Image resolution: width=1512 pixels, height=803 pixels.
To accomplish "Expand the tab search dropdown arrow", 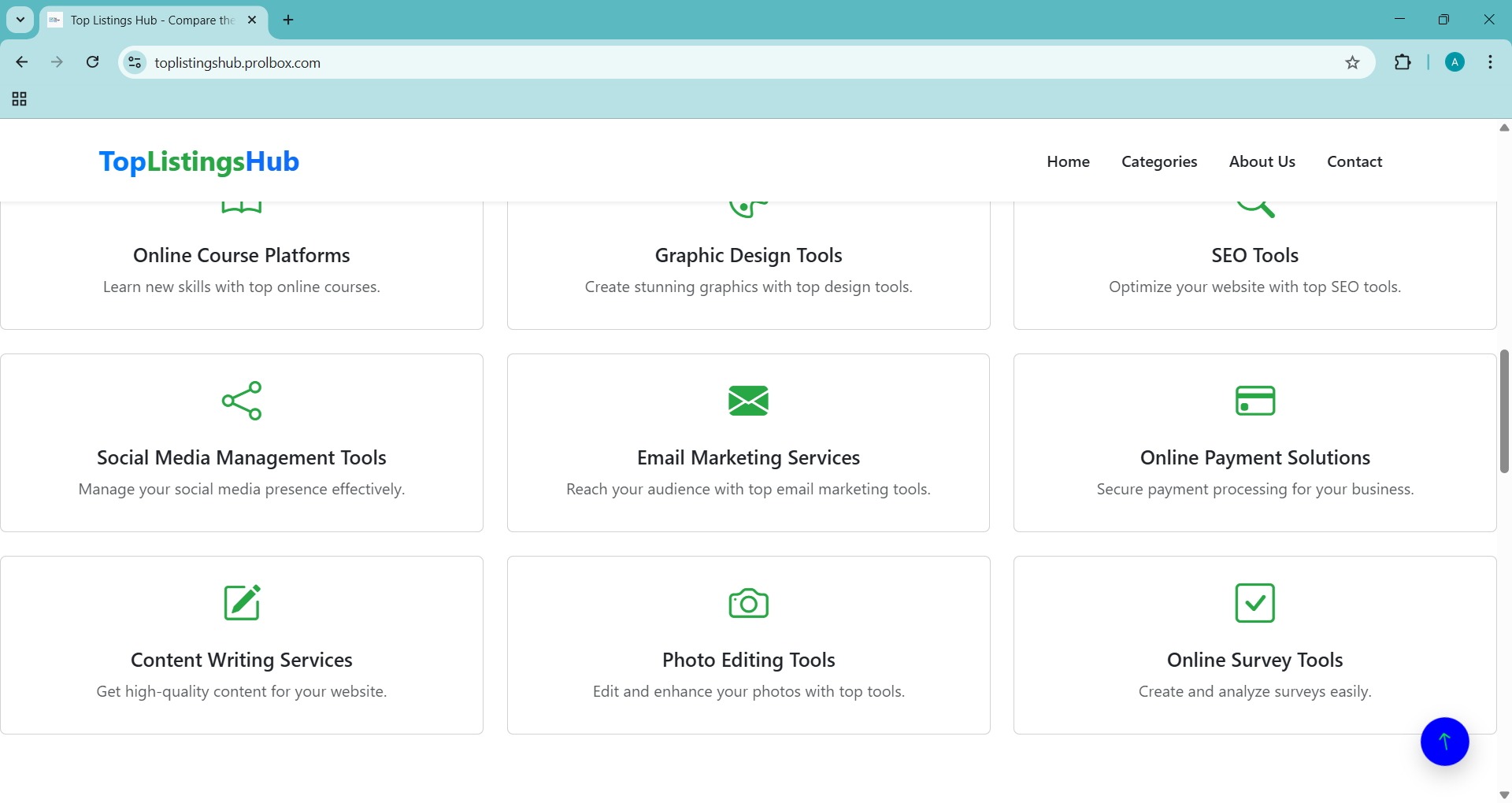I will (20, 20).
